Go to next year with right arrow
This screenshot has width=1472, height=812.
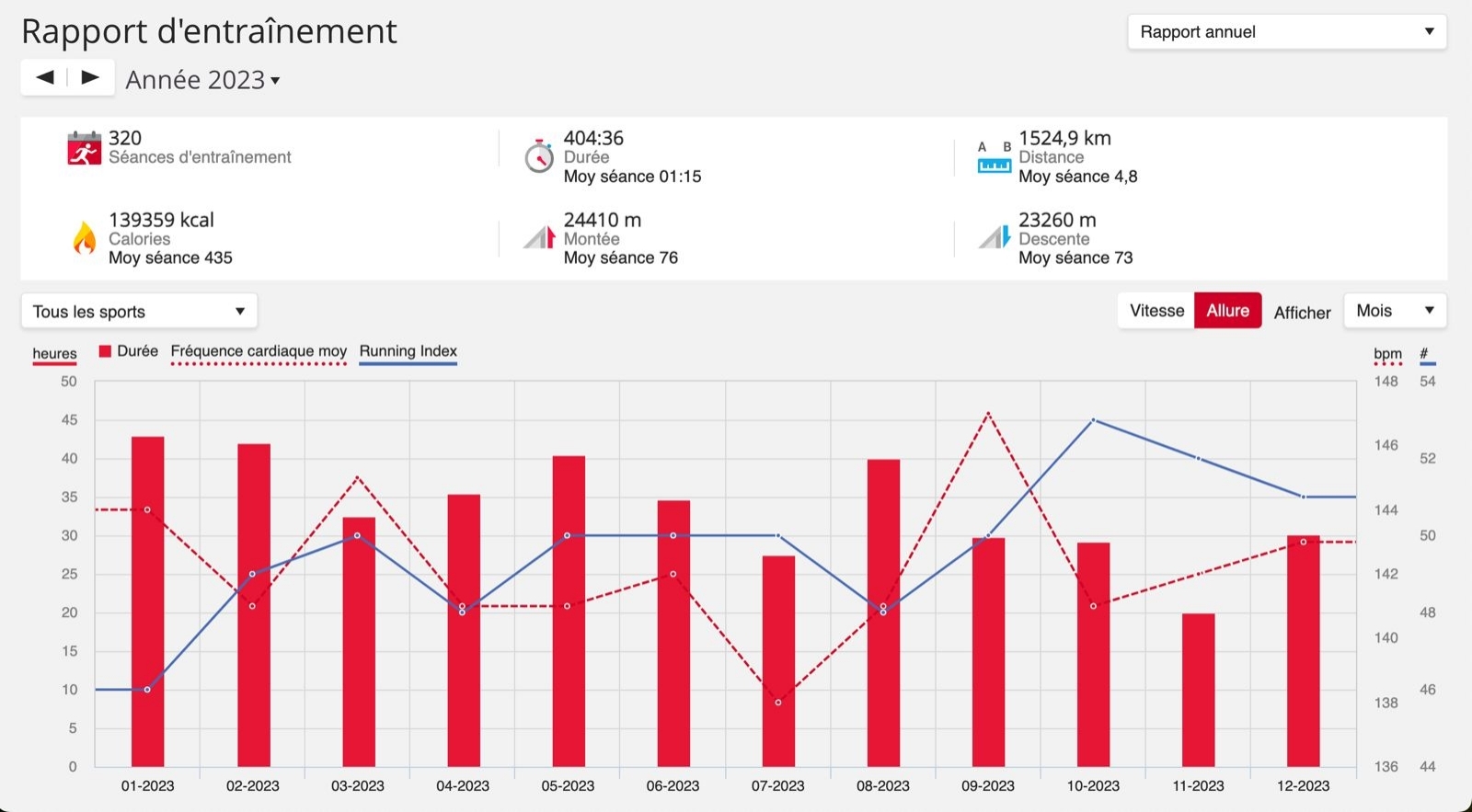[90, 78]
